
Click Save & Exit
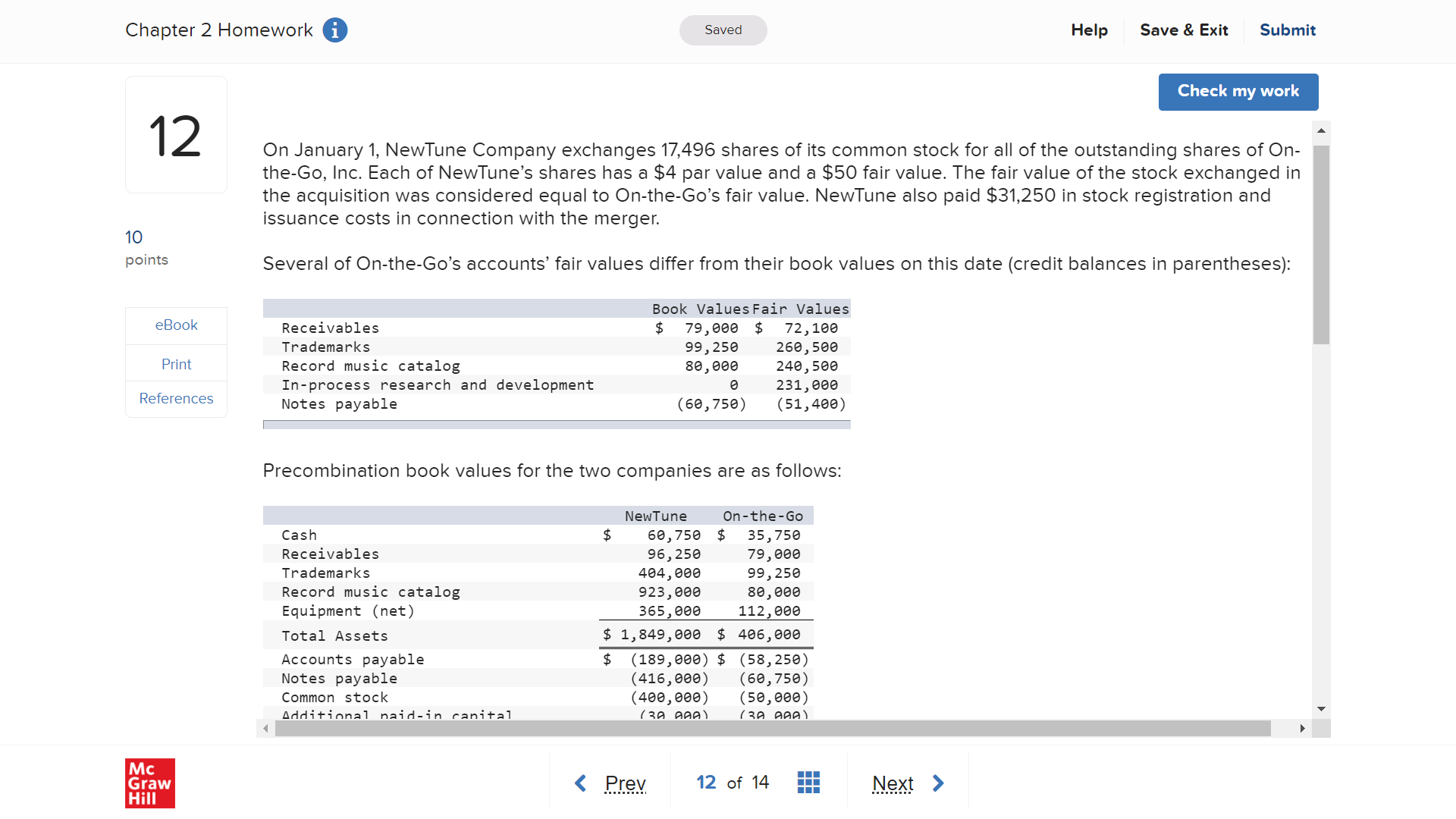click(1183, 30)
